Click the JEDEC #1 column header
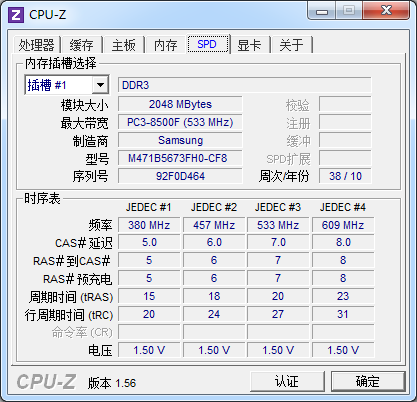 pos(149,207)
